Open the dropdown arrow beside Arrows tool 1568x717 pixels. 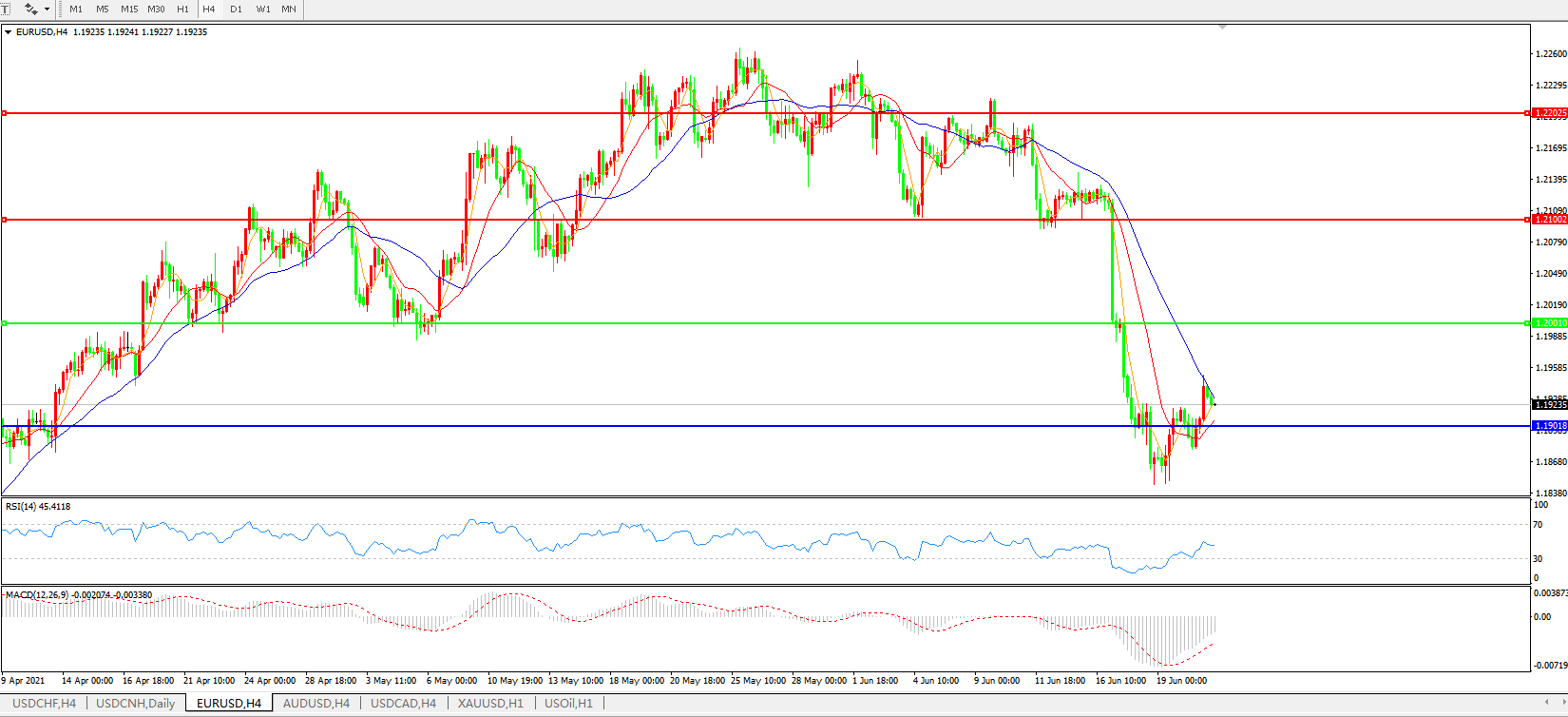pos(47,10)
